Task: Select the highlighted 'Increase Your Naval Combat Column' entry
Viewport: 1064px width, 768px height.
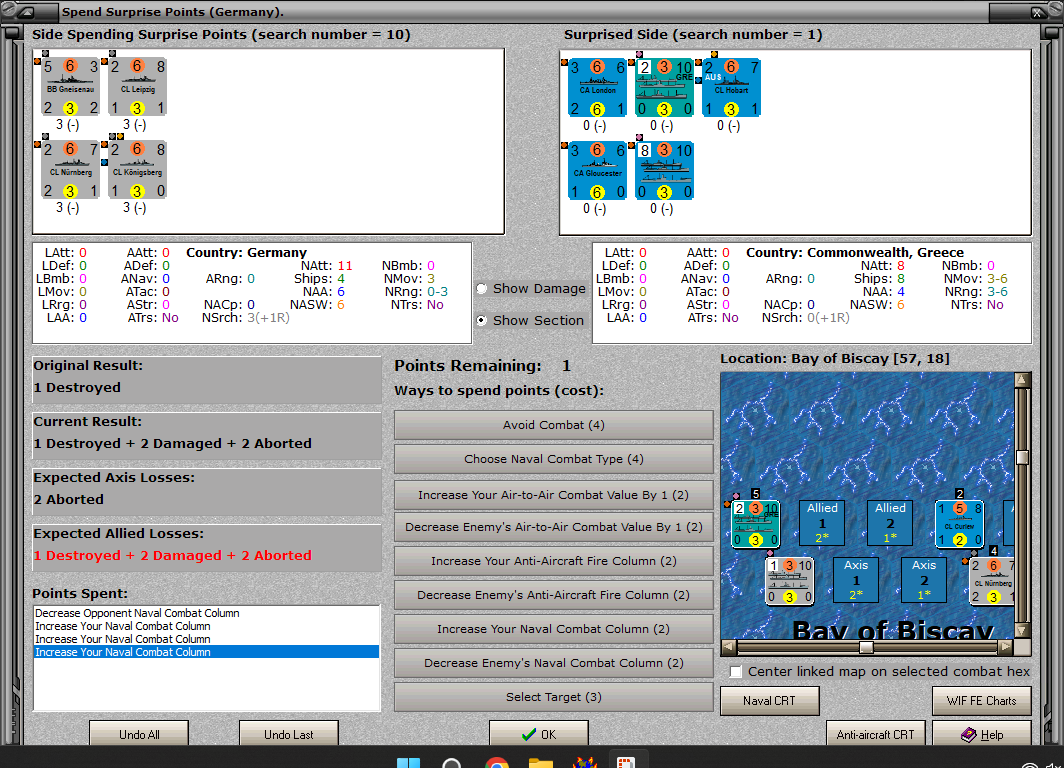Action: pyautogui.click(x=206, y=652)
